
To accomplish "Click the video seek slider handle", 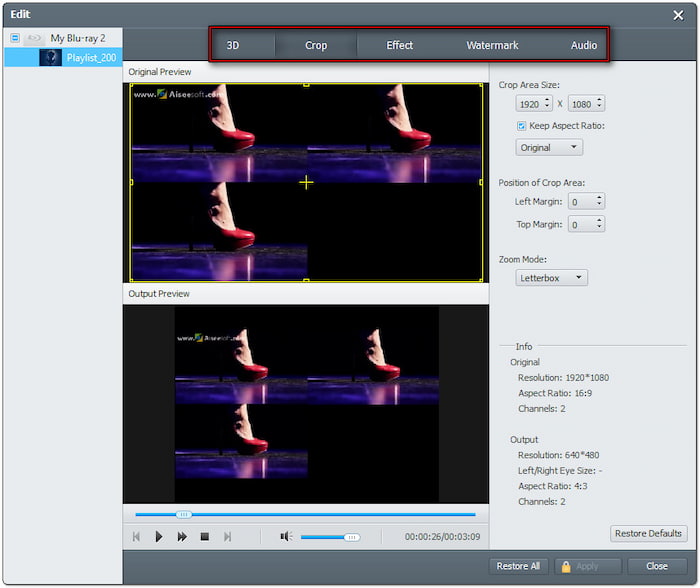I will click(x=183, y=514).
